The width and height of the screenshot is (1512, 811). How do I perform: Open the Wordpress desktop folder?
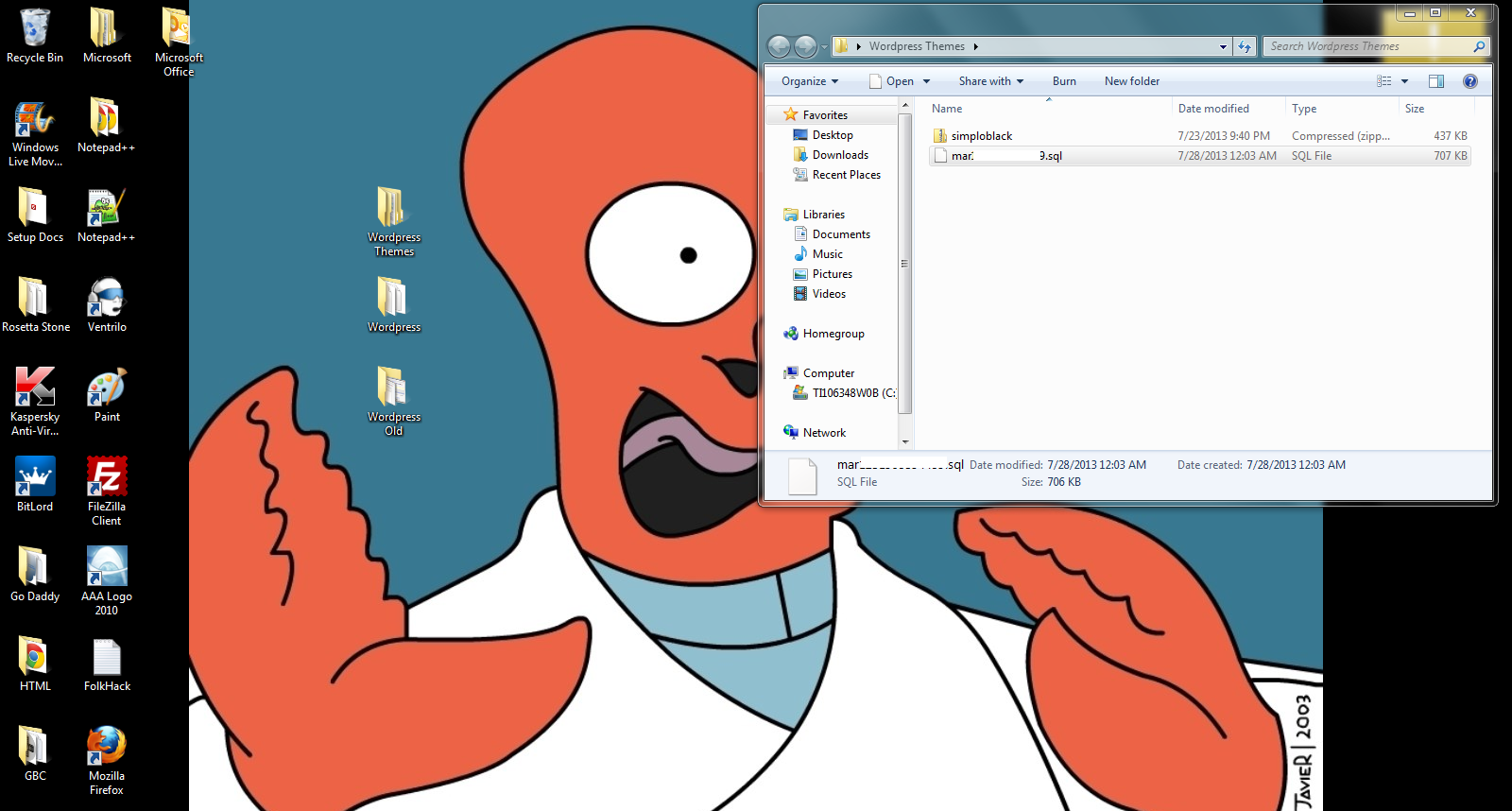click(394, 305)
